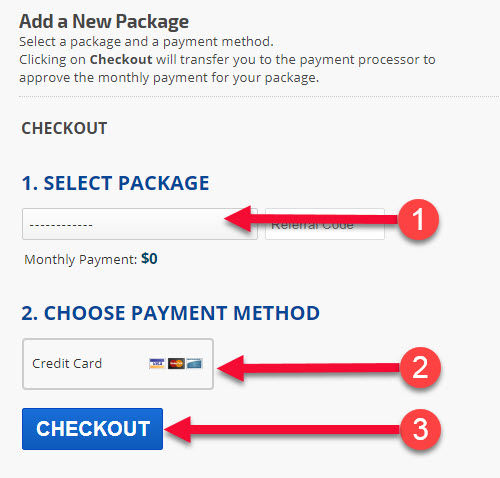Image resolution: width=500 pixels, height=478 pixels.
Task: Click the red circle numbered 1
Action: [418, 219]
